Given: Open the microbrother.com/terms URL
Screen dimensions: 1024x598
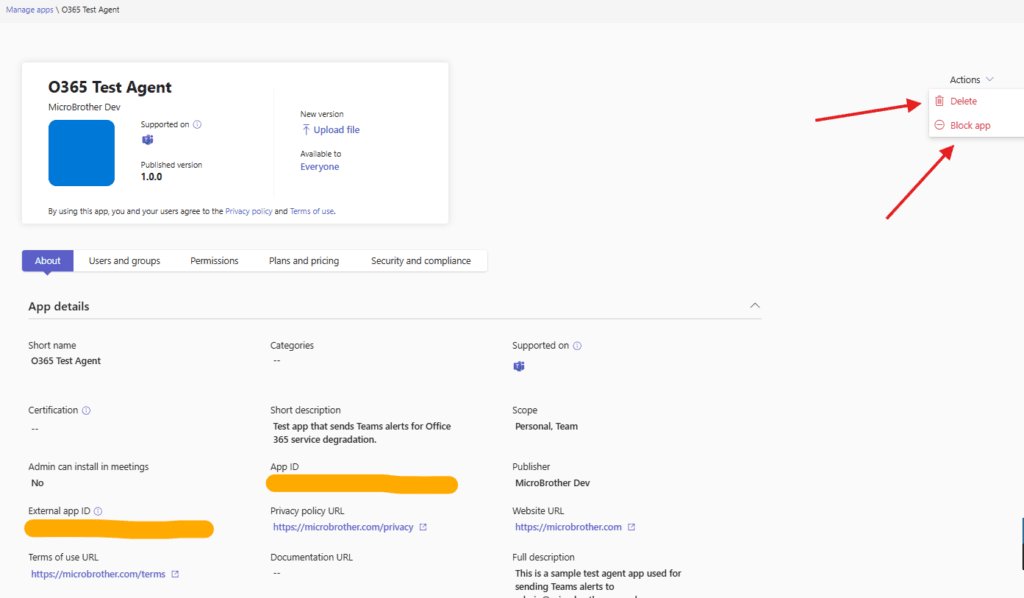Looking at the screenshot, I should point(99,574).
